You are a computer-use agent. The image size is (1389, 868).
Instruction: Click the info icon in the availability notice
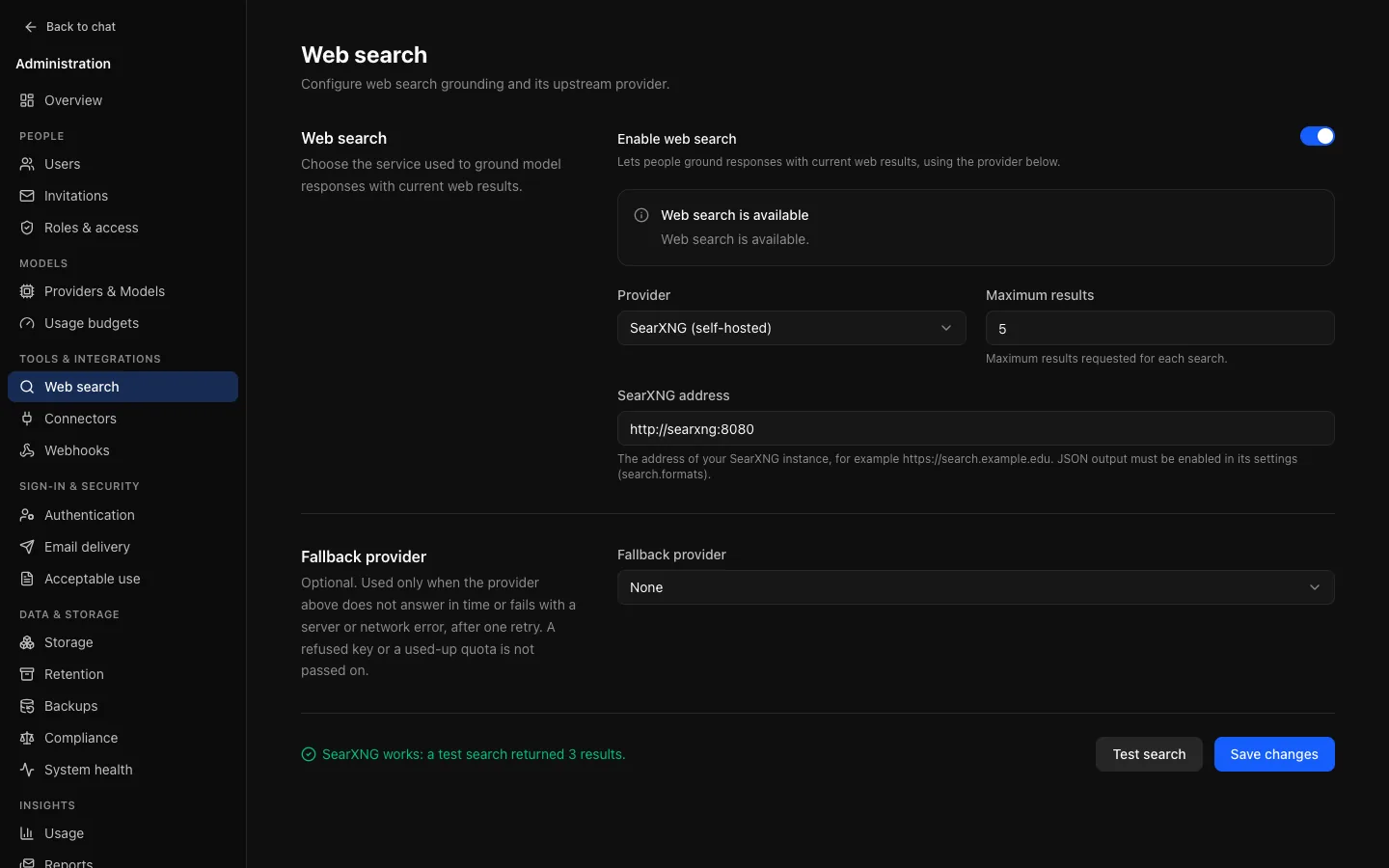(x=641, y=215)
